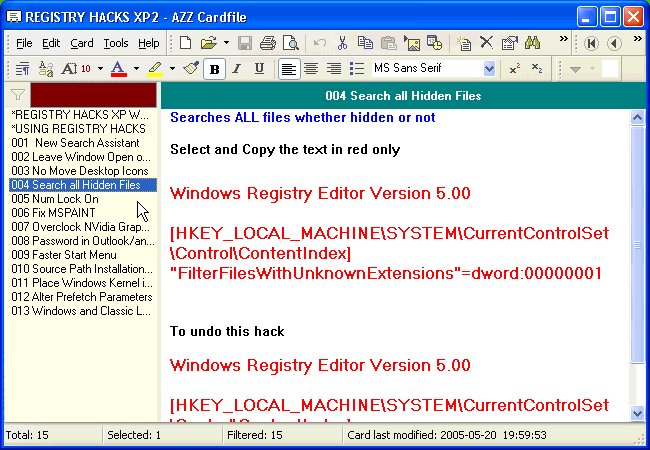Open paragraph formatting icon
The width and height of the screenshot is (650, 450).
point(22,69)
